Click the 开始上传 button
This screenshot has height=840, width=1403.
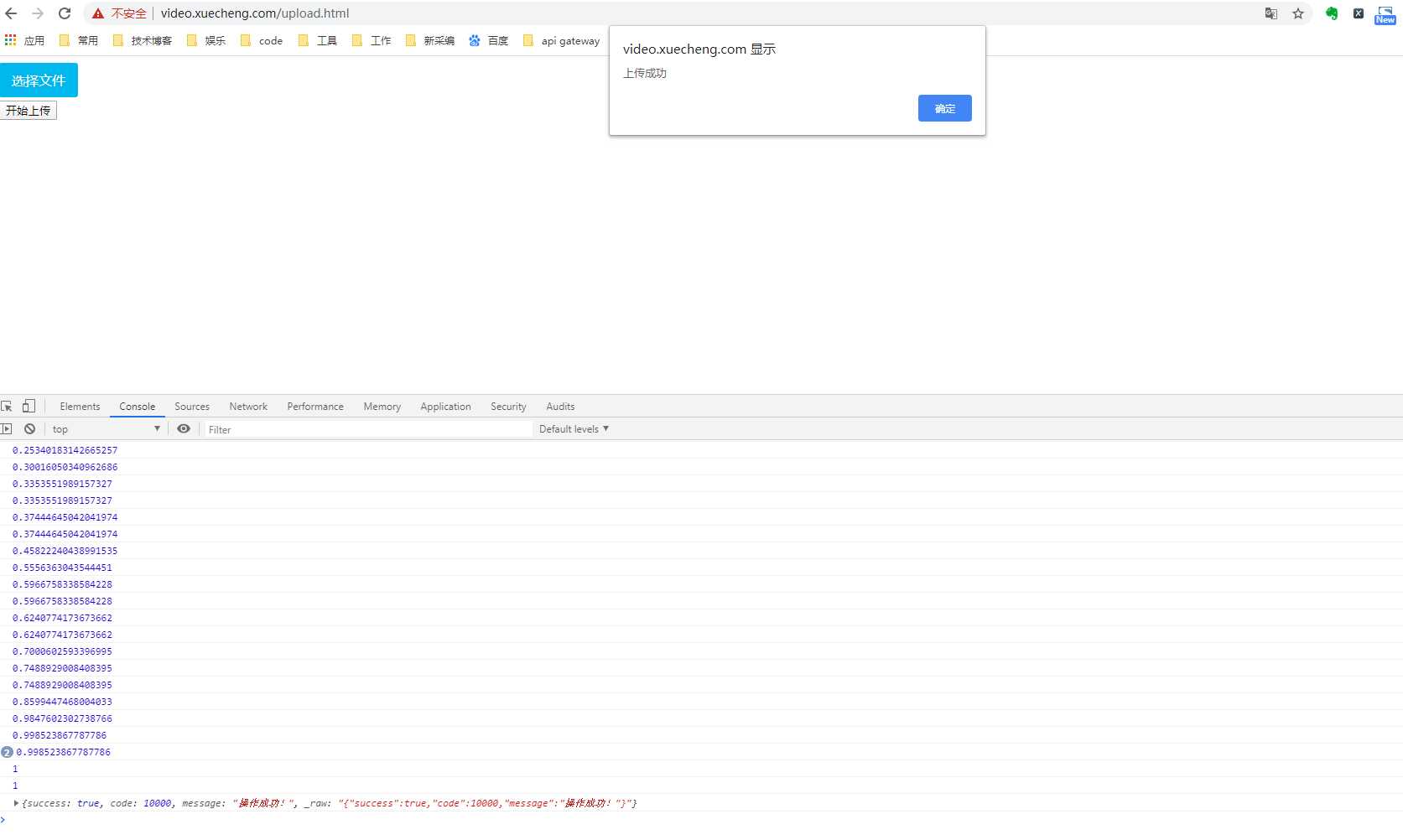29,111
